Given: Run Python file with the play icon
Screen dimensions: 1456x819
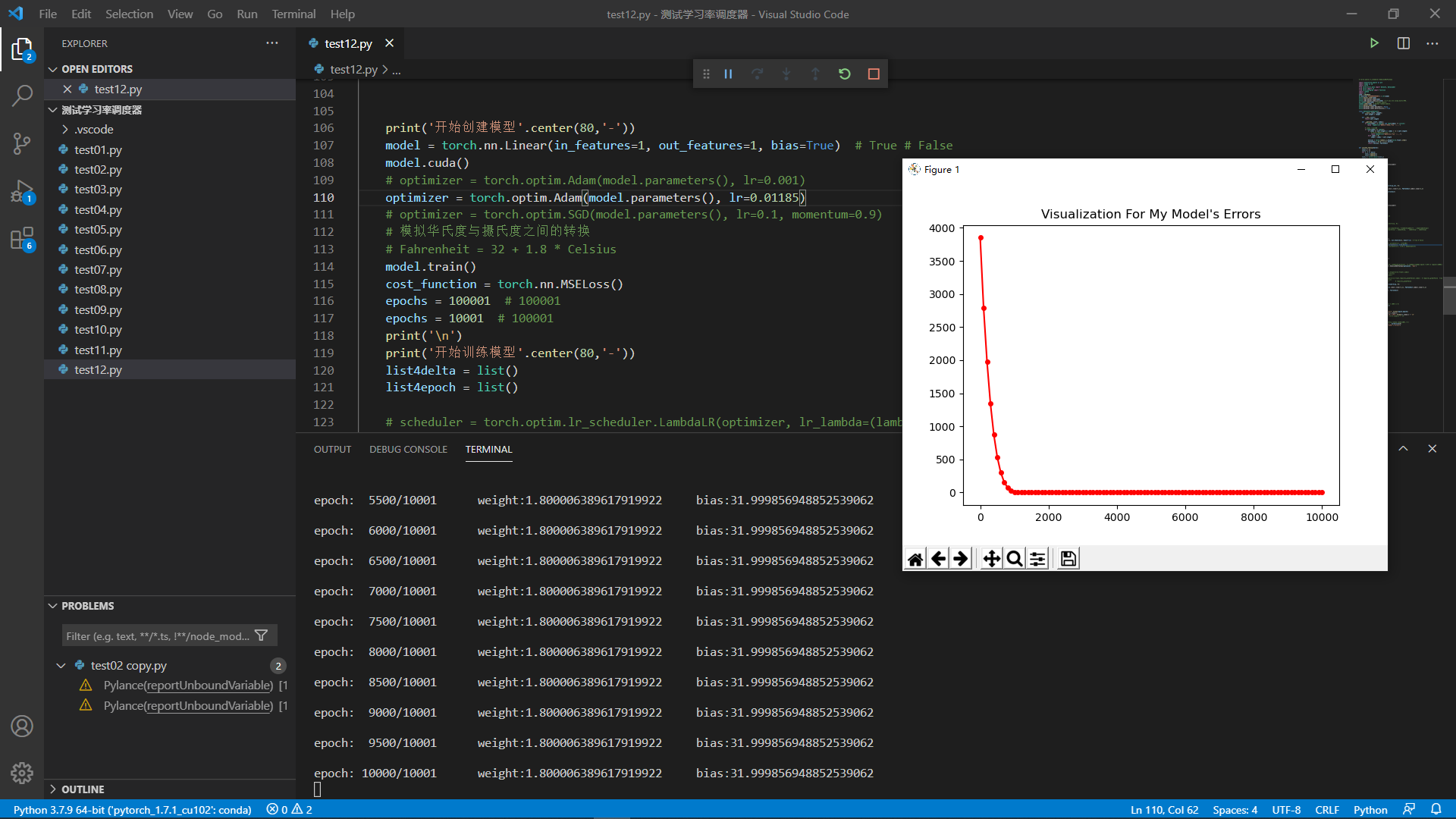Looking at the screenshot, I should point(1374,43).
